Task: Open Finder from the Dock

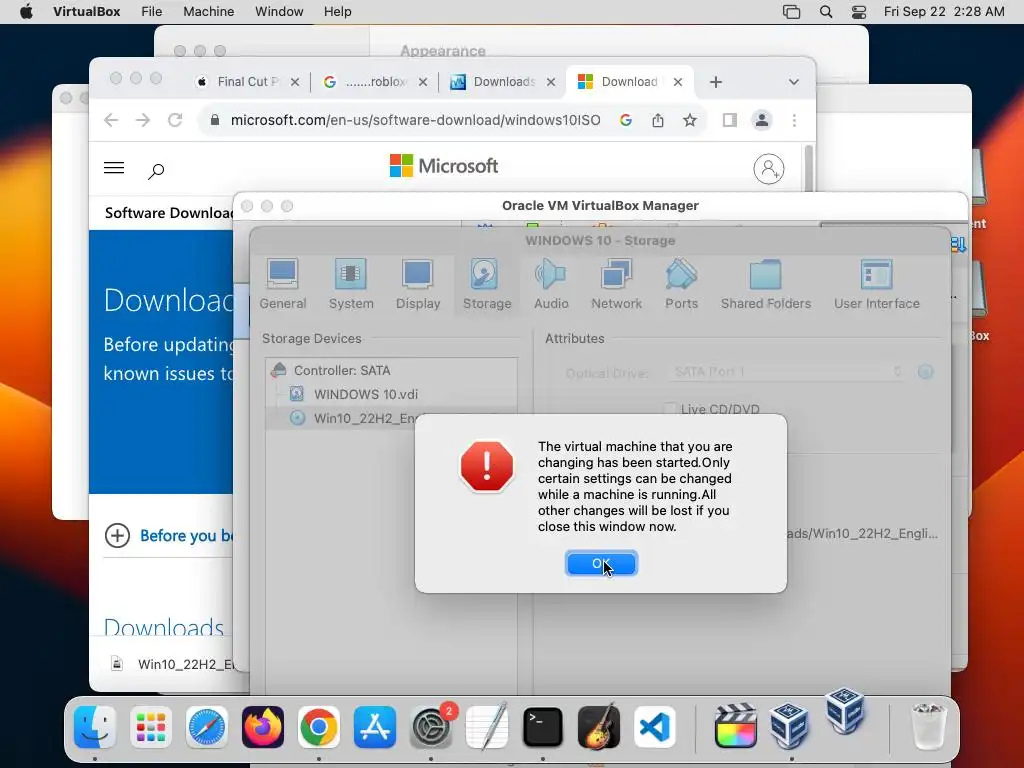Action: [95, 727]
